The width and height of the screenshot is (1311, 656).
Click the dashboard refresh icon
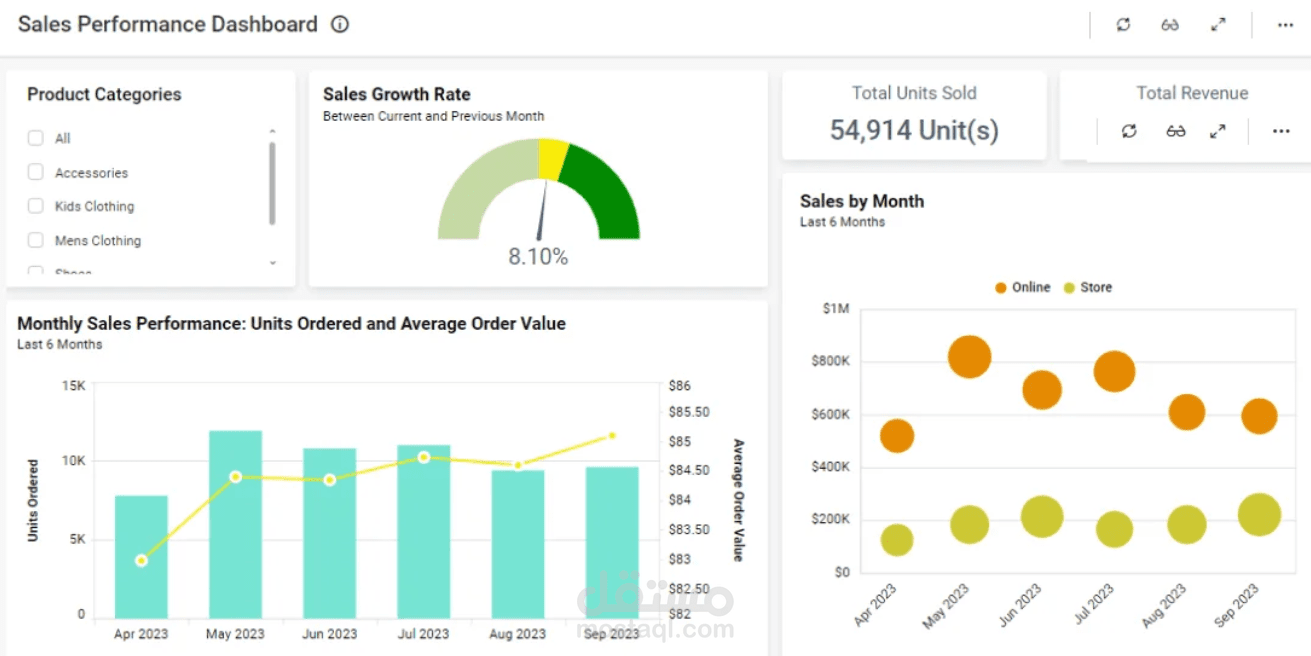coord(1123,24)
